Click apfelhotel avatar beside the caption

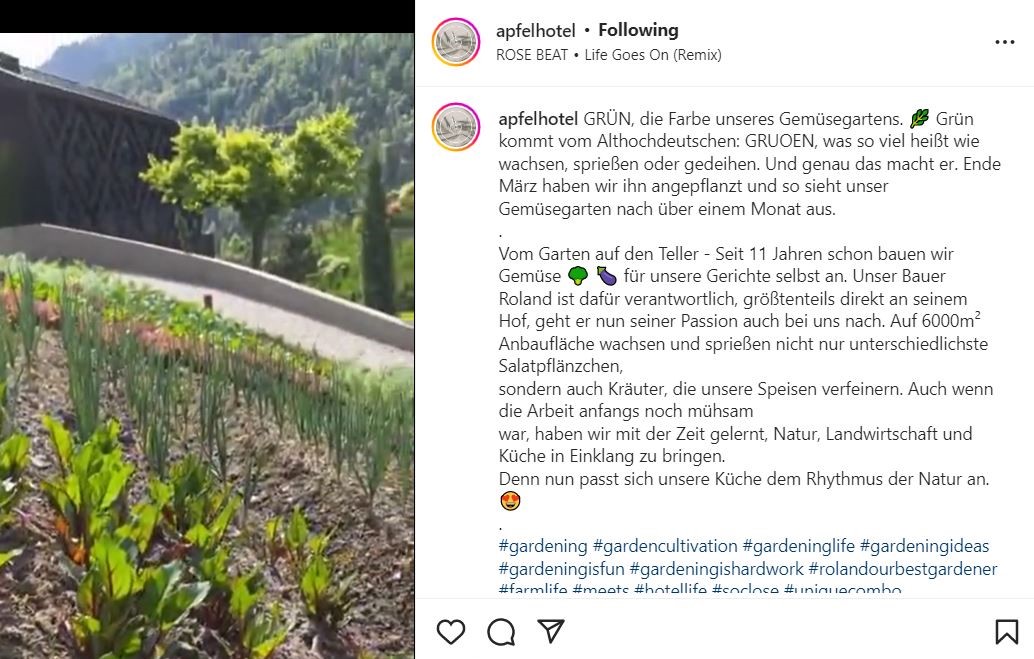point(456,127)
